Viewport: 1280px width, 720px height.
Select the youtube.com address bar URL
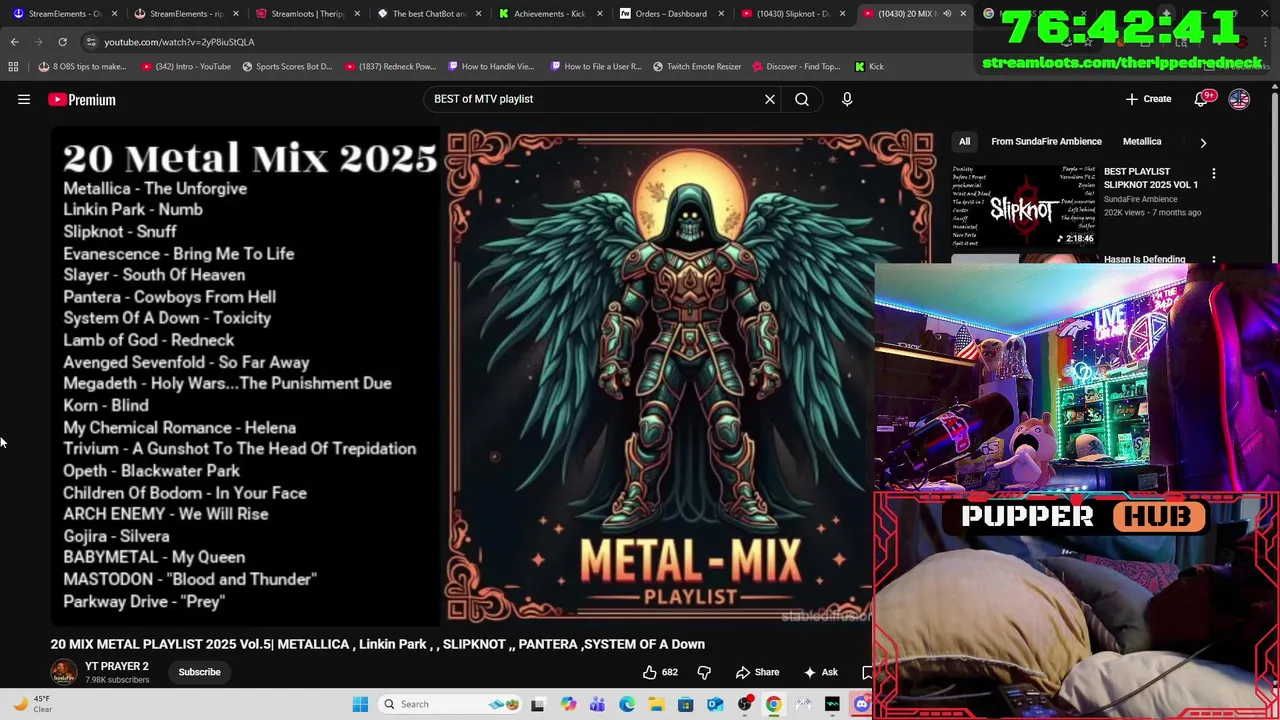179,42
